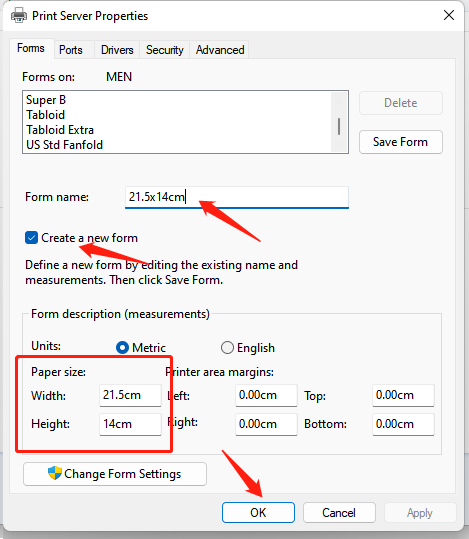The image size is (469, 539).
Task: Open the Drivers tab
Action: [117, 50]
